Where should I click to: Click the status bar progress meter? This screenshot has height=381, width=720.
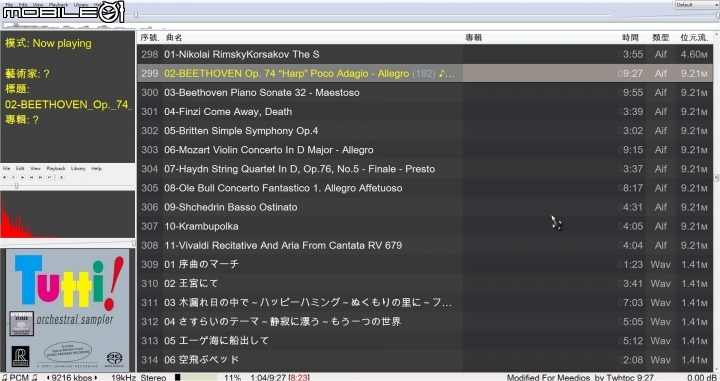(196, 377)
